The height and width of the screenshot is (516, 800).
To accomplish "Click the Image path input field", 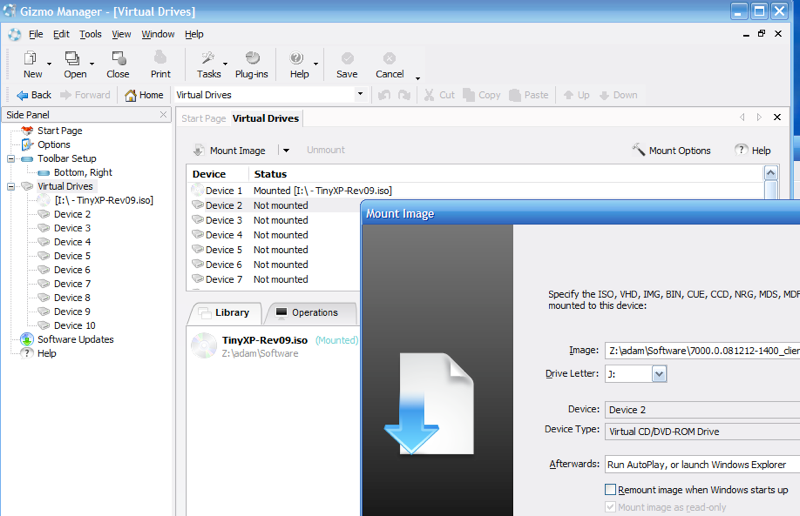I will [700, 350].
